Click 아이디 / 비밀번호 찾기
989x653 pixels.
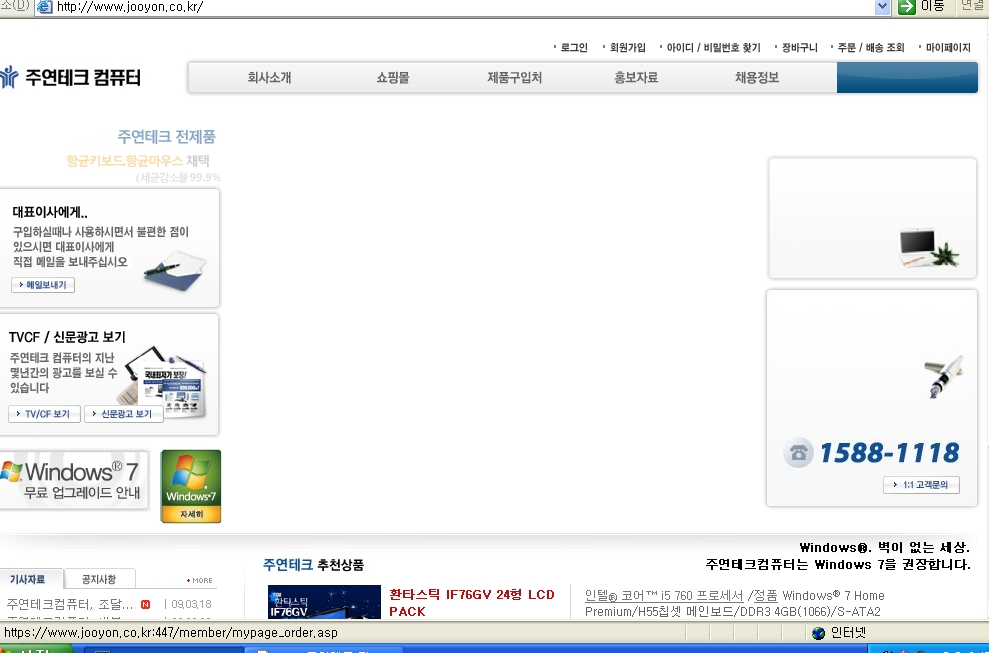(713, 47)
